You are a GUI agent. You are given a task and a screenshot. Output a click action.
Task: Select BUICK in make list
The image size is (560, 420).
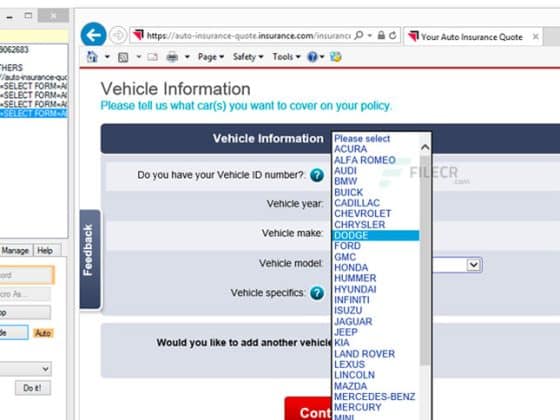(x=348, y=192)
